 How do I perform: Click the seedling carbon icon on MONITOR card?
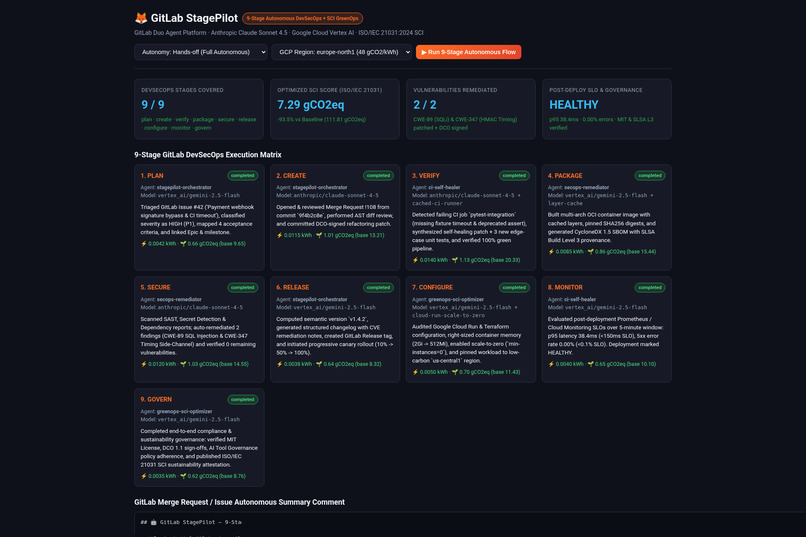click(x=590, y=364)
